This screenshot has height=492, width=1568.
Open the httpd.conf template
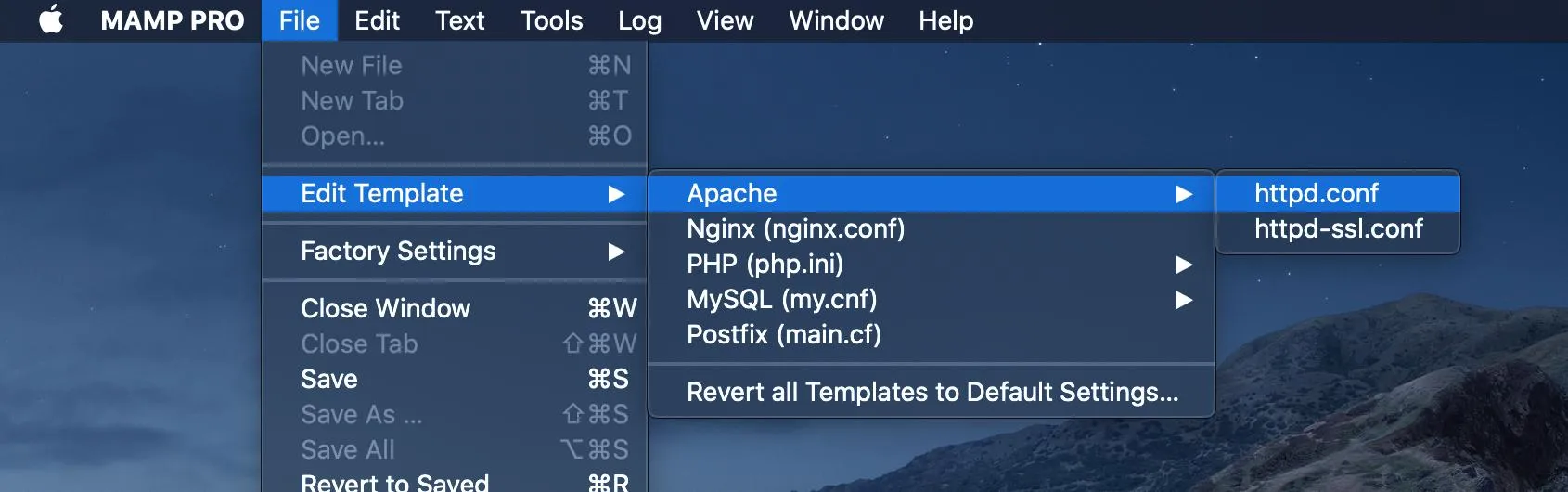pyautogui.click(x=1337, y=193)
